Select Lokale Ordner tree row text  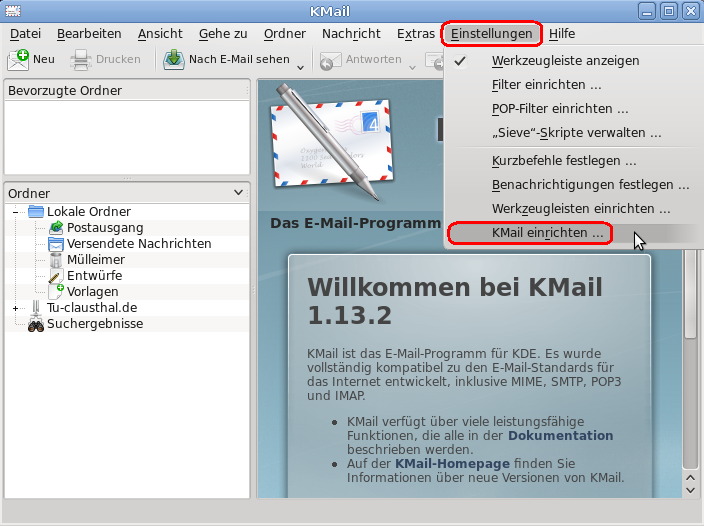point(89,211)
